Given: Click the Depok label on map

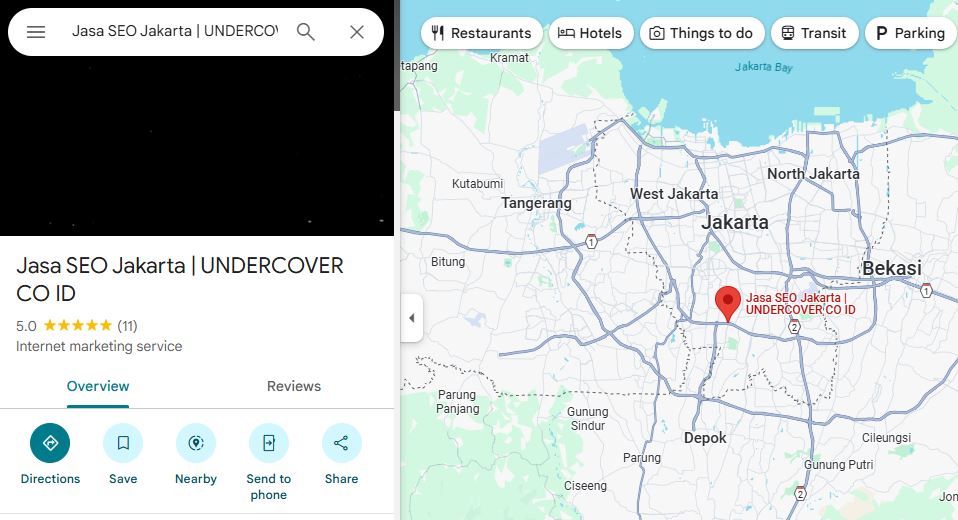Looking at the screenshot, I should [x=705, y=438].
